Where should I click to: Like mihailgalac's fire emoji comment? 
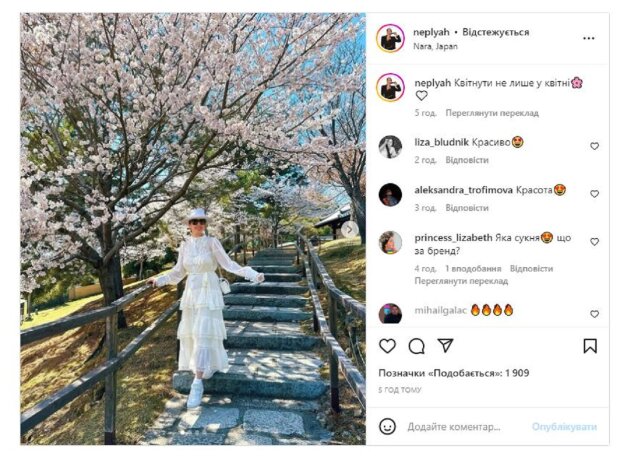pyautogui.click(x=594, y=314)
